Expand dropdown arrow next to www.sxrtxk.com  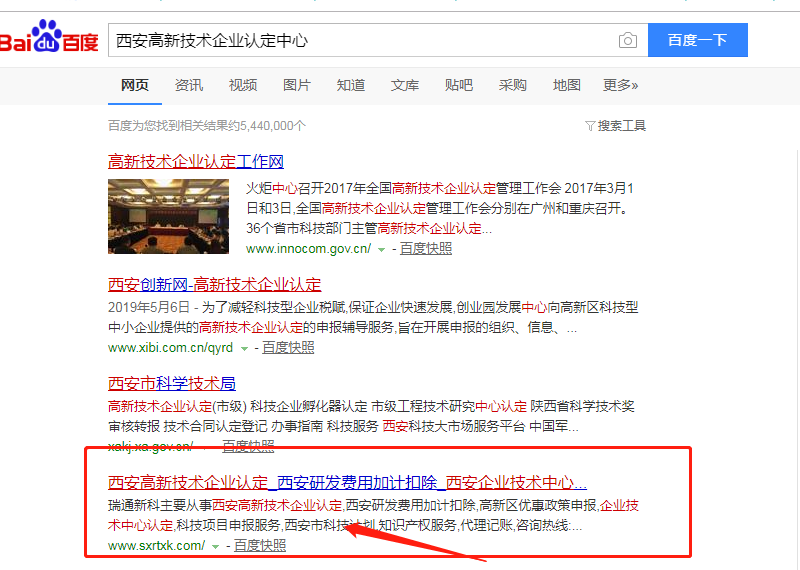215,546
